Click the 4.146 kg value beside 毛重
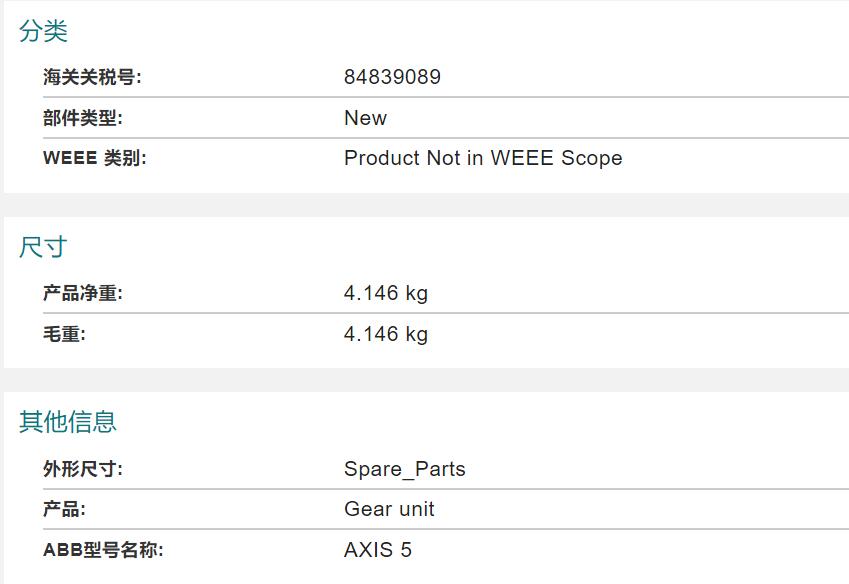The width and height of the screenshot is (849, 584). click(x=386, y=334)
